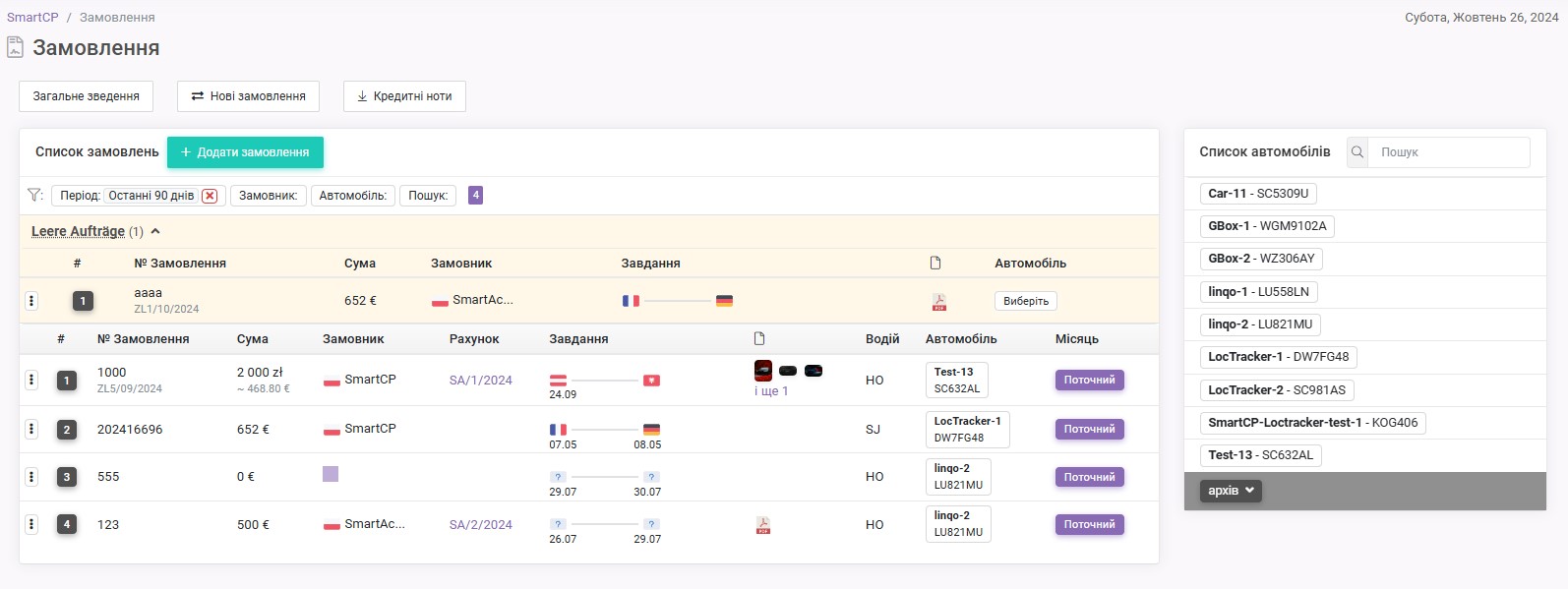1568x589 pixels.
Task: Click the document icon header in lower table
Action: [759, 338]
